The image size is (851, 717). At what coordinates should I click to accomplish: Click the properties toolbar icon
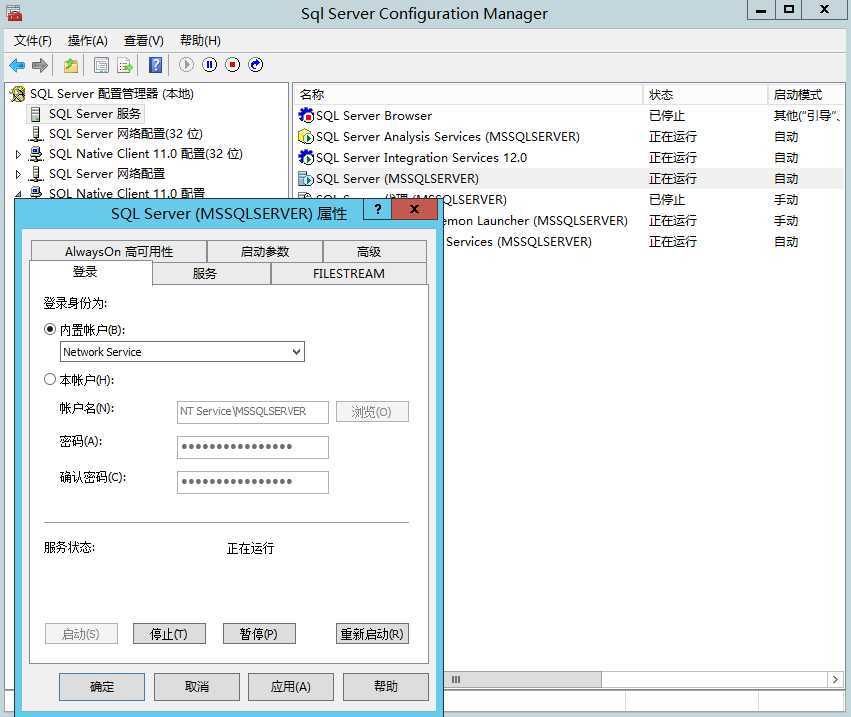(101, 65)
